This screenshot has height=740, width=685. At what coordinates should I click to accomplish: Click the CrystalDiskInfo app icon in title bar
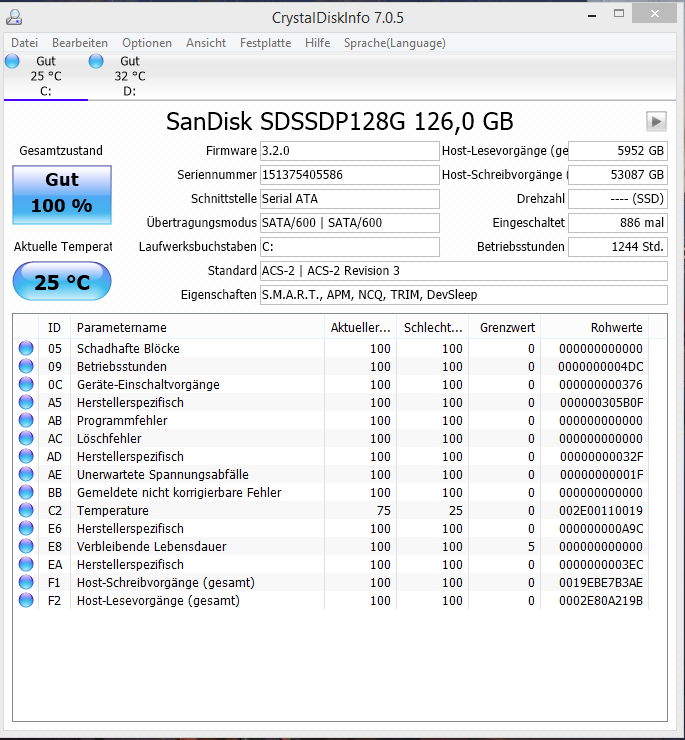coord(14,17)
